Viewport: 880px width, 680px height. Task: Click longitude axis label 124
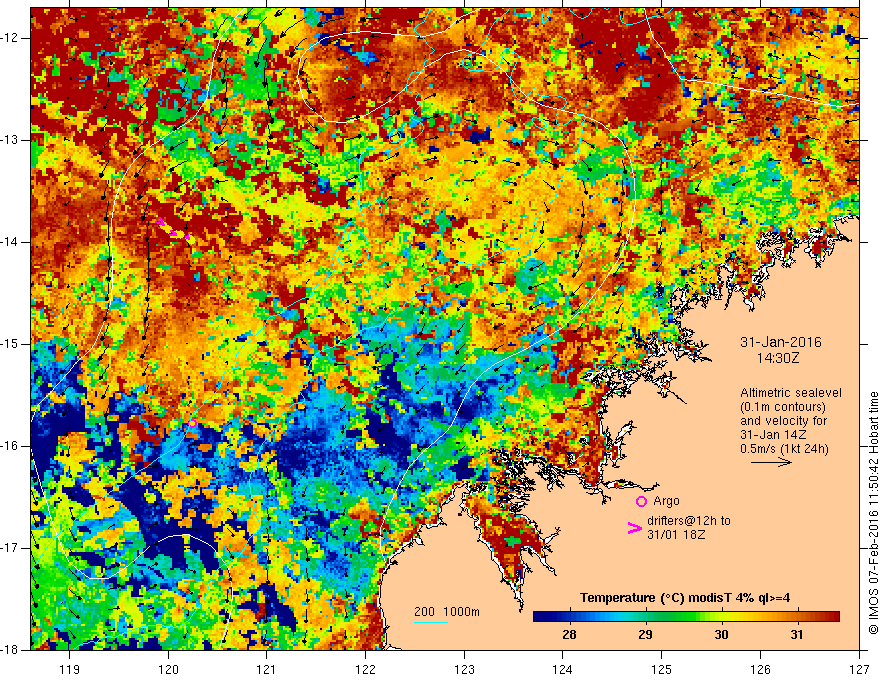[563, 669]
